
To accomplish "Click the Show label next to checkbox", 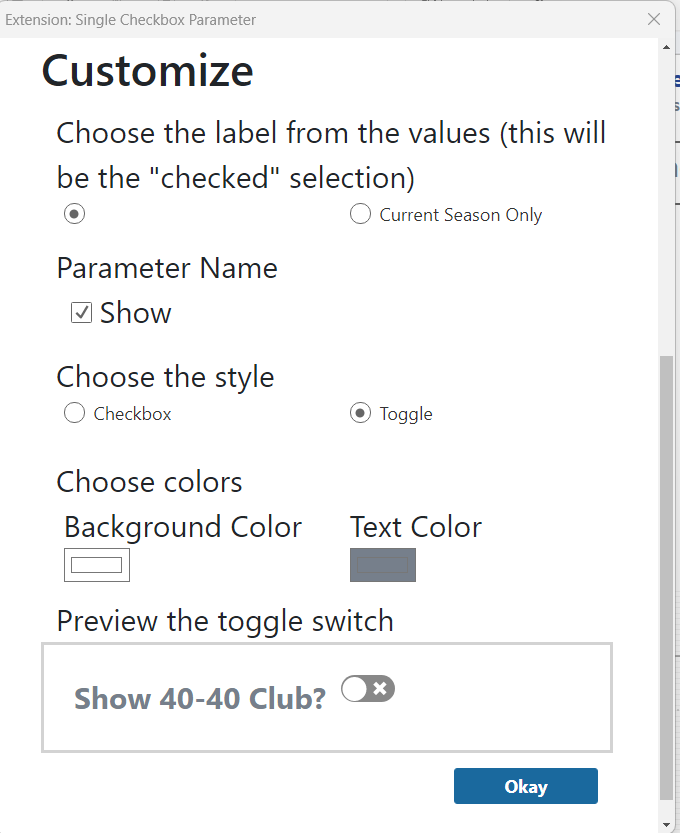I will point(136,313).
